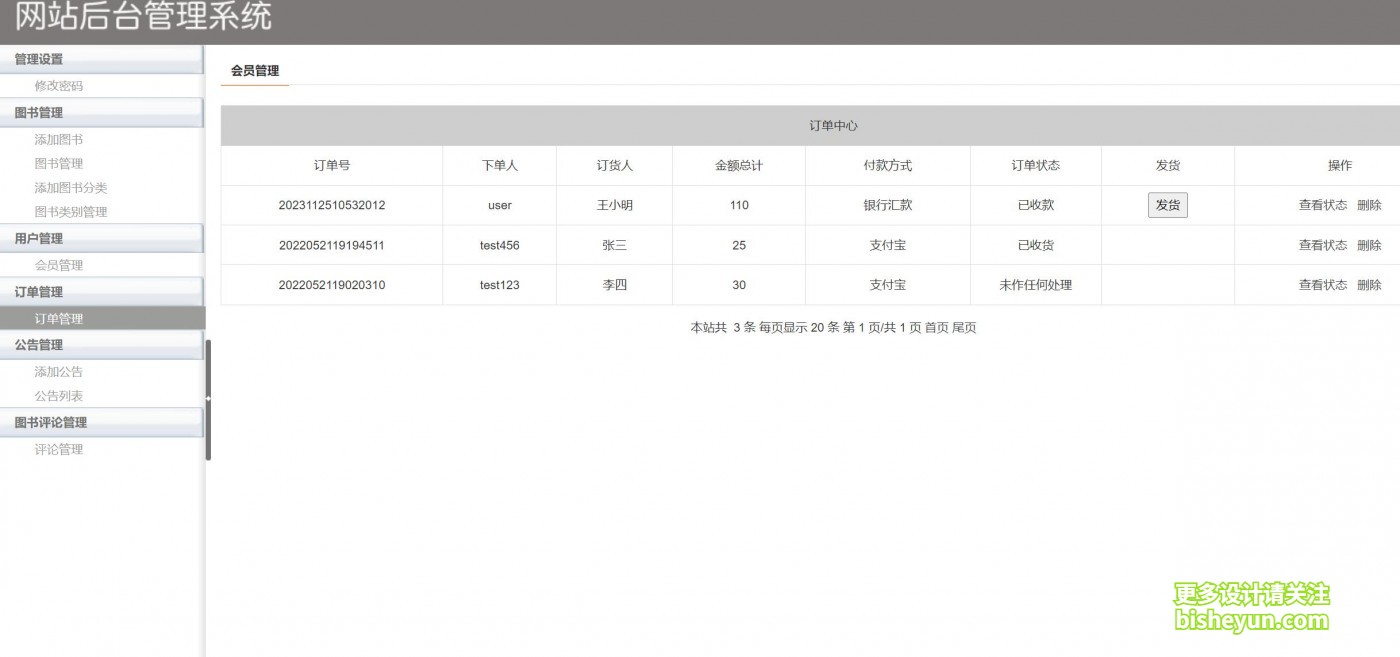This screenshot has width=1400, height=657.
Task: Jump to 尾页 in pagination
Action: click(x=964, y=328)
